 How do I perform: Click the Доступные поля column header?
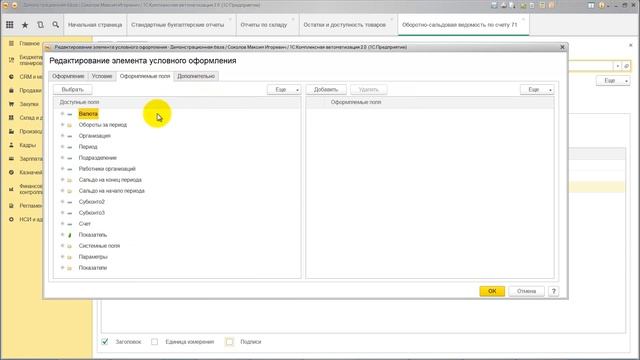coord(79,102)
